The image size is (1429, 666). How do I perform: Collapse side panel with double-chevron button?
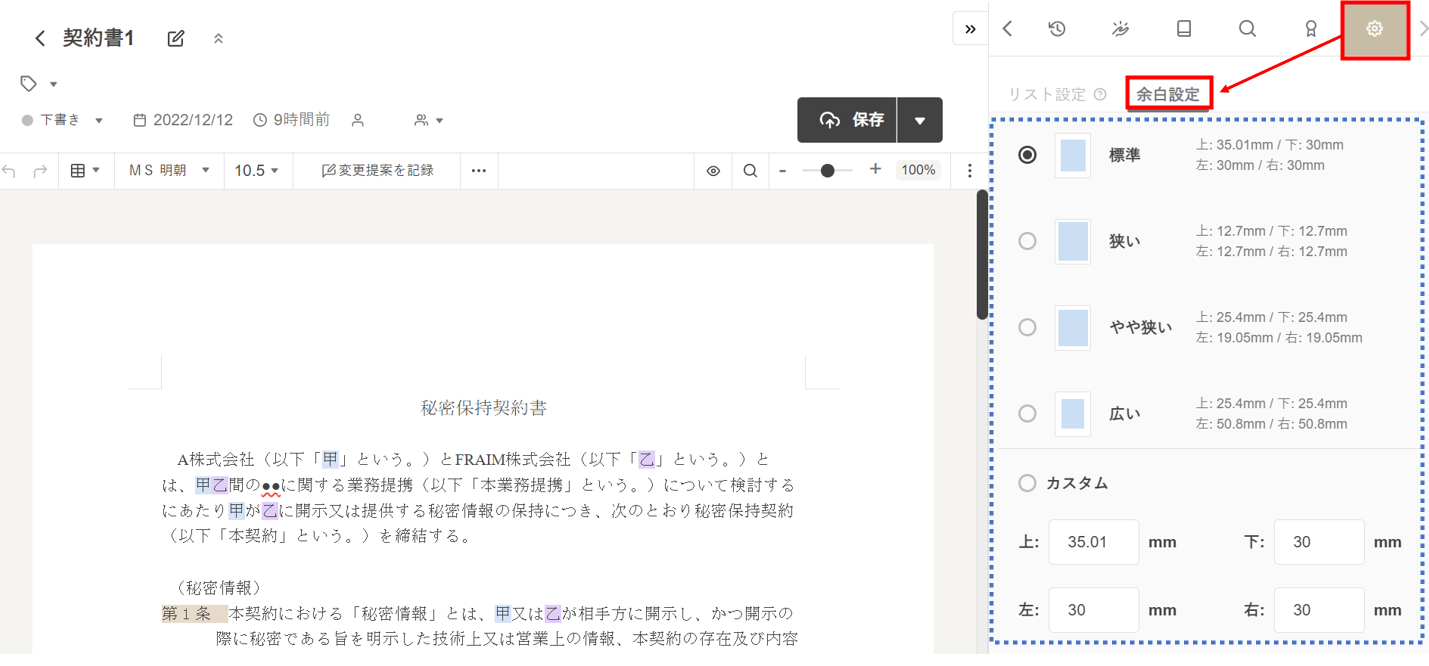pyautogui.click(x=970, y=29)
